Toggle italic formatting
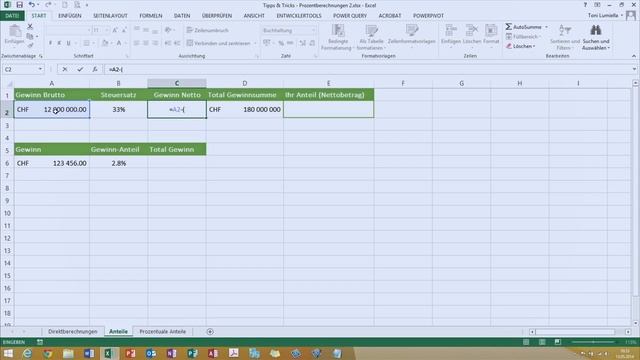The height and width of the screenshot is (360, 640). (x=59, y=43)
